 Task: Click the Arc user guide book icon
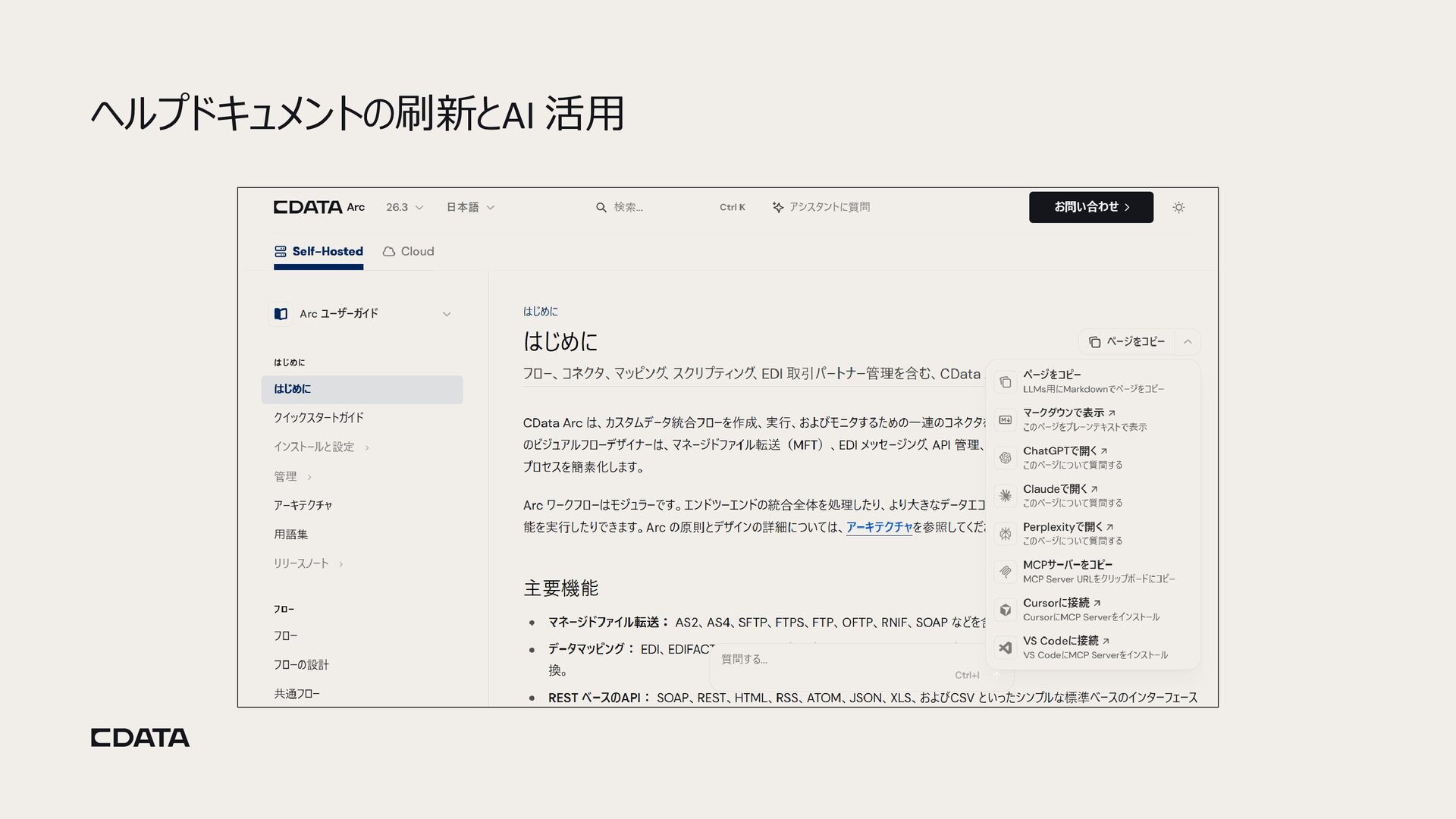click(x=281, y=314)
